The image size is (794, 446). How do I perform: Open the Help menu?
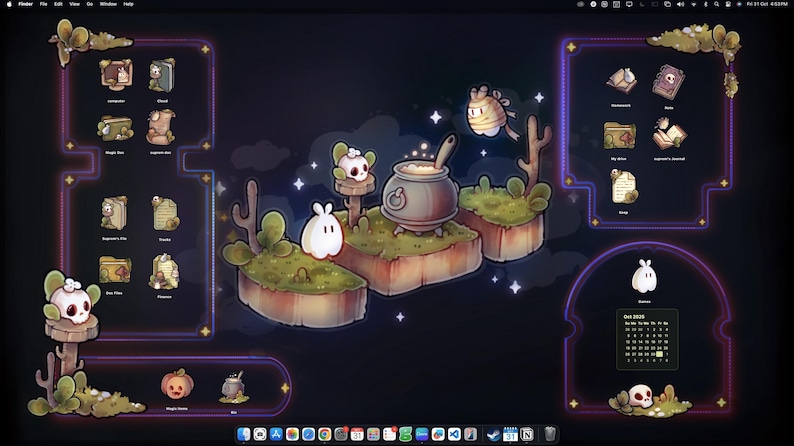(x=129, y=4)
